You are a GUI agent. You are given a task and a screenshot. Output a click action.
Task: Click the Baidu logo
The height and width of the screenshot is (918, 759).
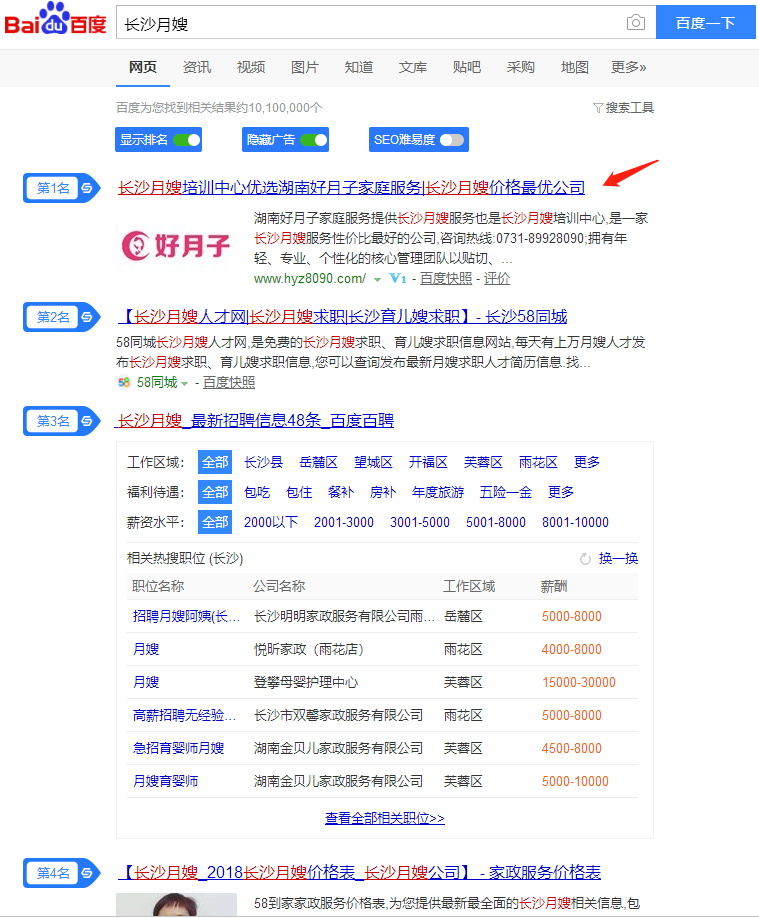(55, 20)
